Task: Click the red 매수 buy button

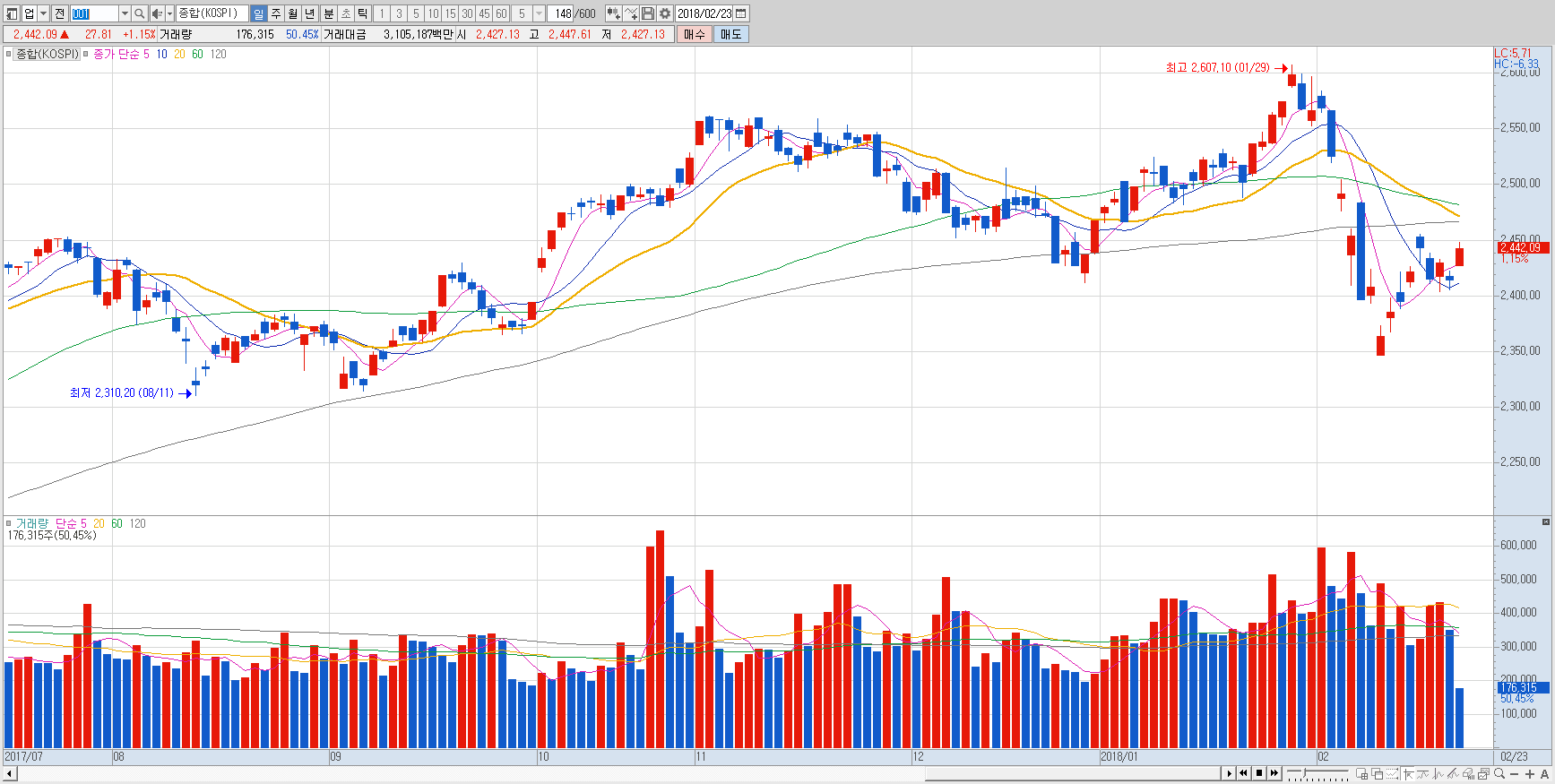Action: point(695,34)
